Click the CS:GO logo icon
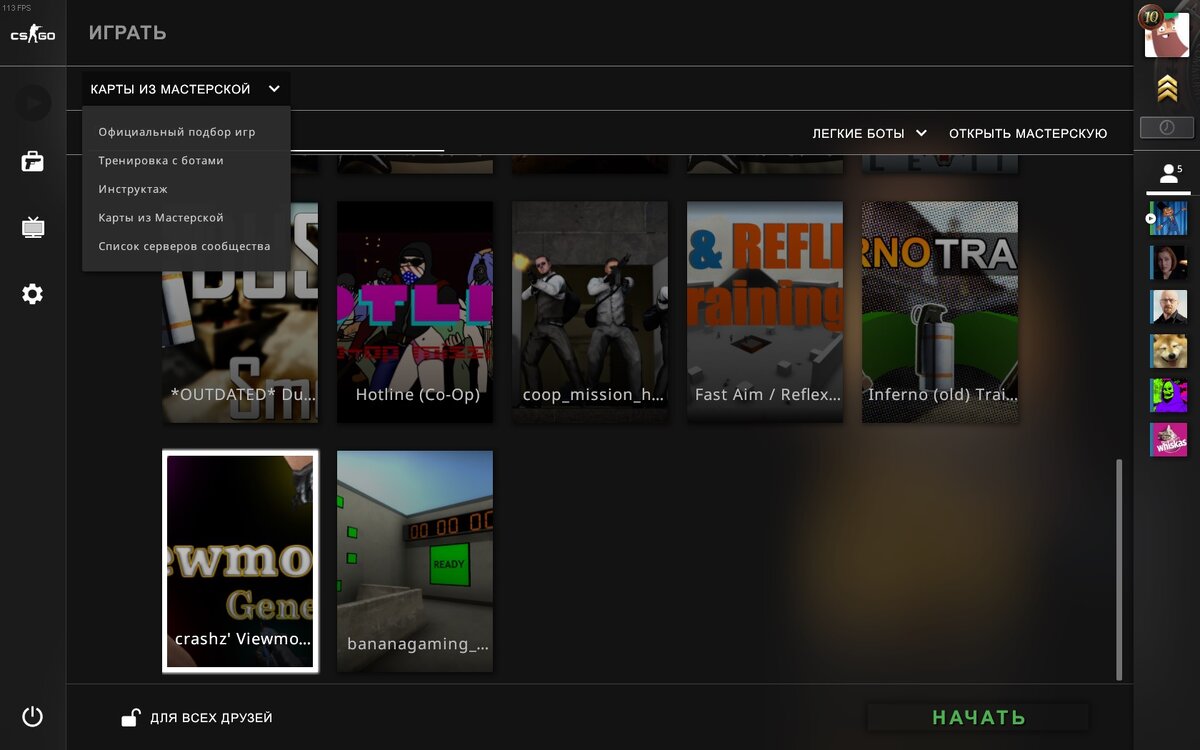The width and height of the screenshot is (1200, 750). click(x=33, y=35)
